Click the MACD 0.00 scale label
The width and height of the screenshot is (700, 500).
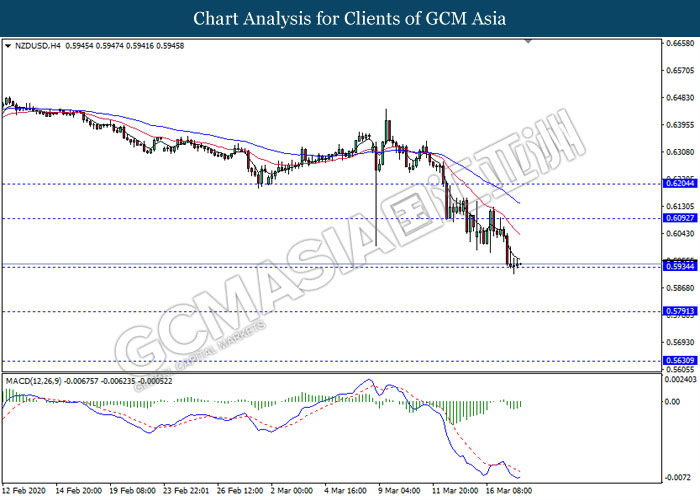coord(672,402)
